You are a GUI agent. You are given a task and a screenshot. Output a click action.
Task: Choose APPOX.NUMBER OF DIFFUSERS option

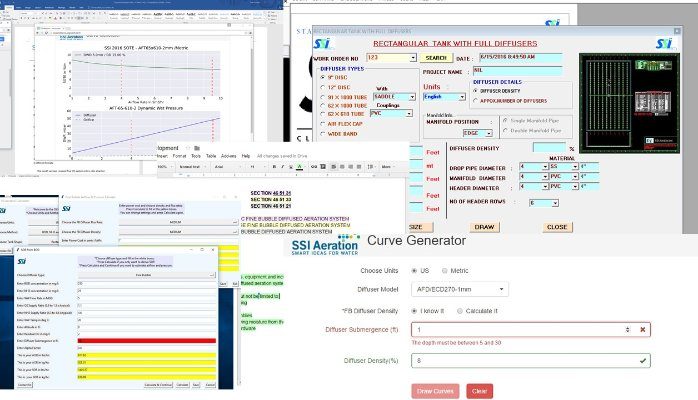coord(475,101)
